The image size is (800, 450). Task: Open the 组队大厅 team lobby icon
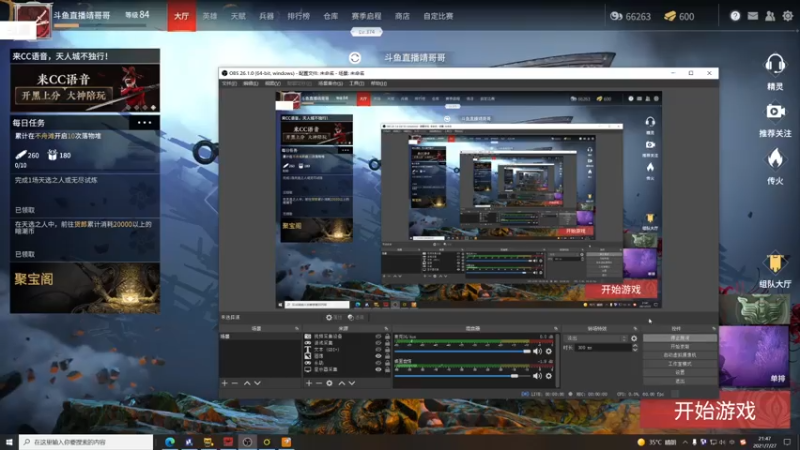775,263
